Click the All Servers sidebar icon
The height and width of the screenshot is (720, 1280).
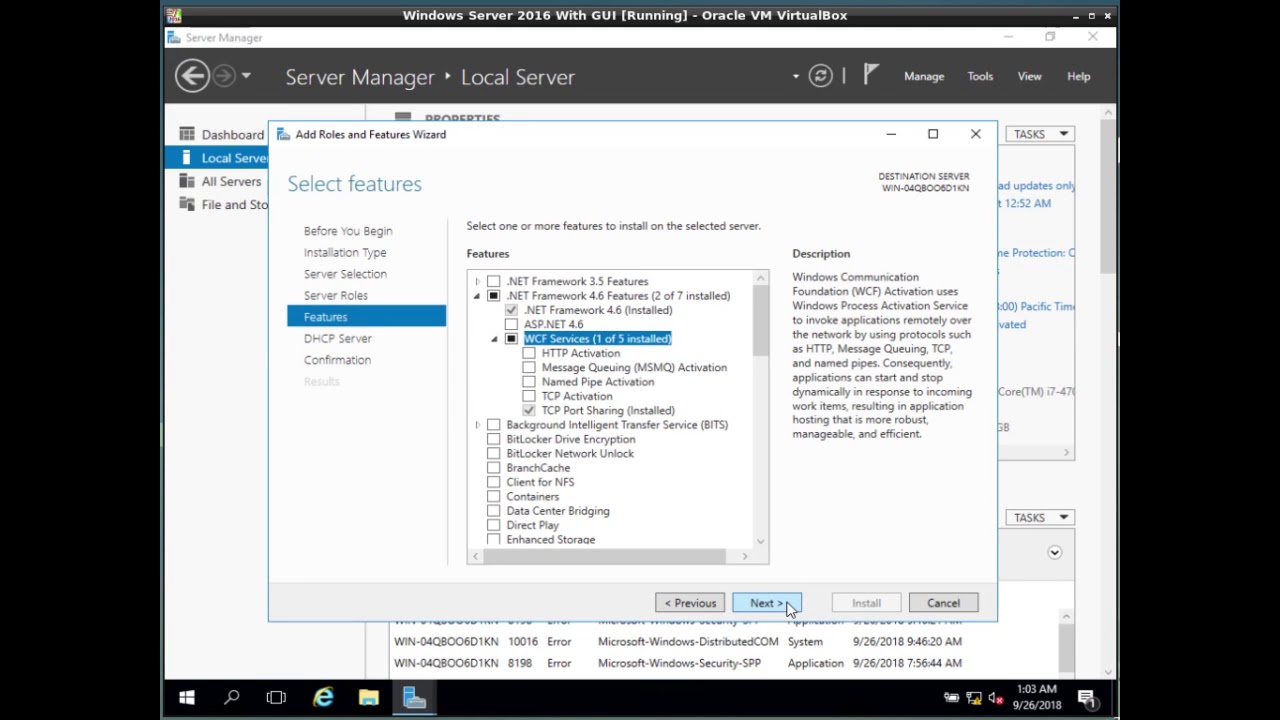tap(187, 181)
